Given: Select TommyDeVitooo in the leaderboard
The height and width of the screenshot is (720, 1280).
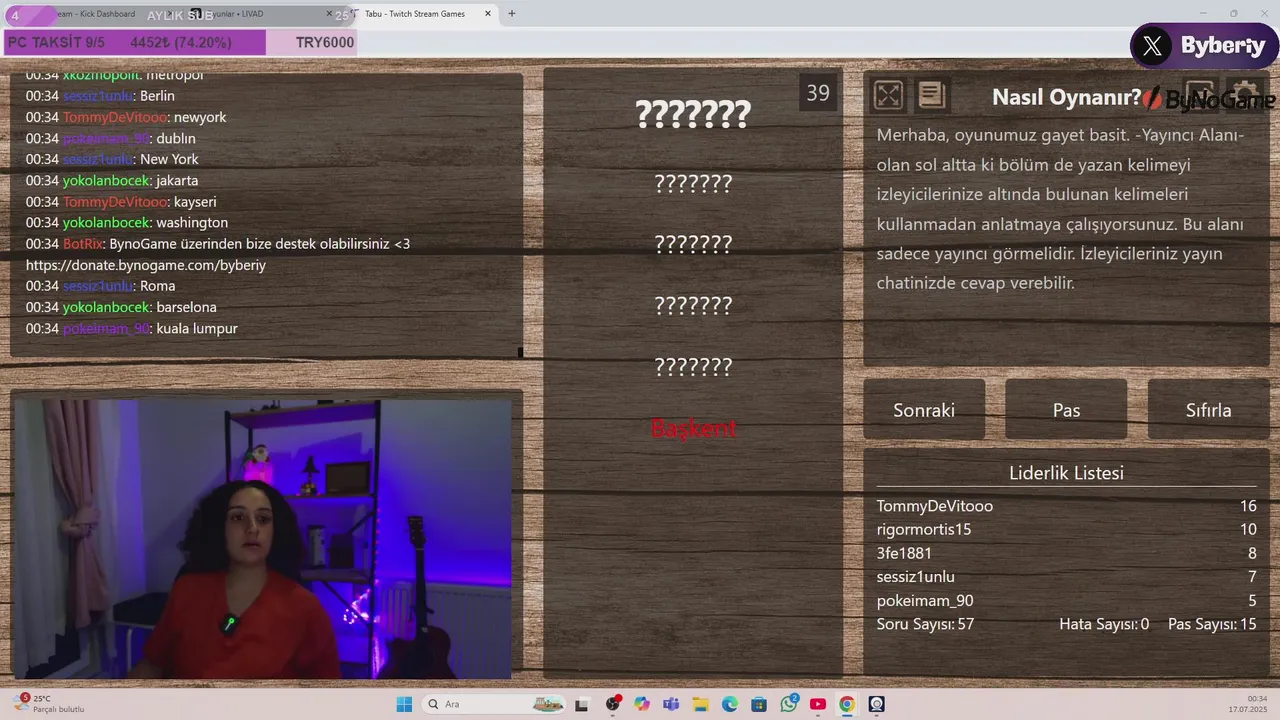Looking at the screenshot, I should tap(935, 506).
